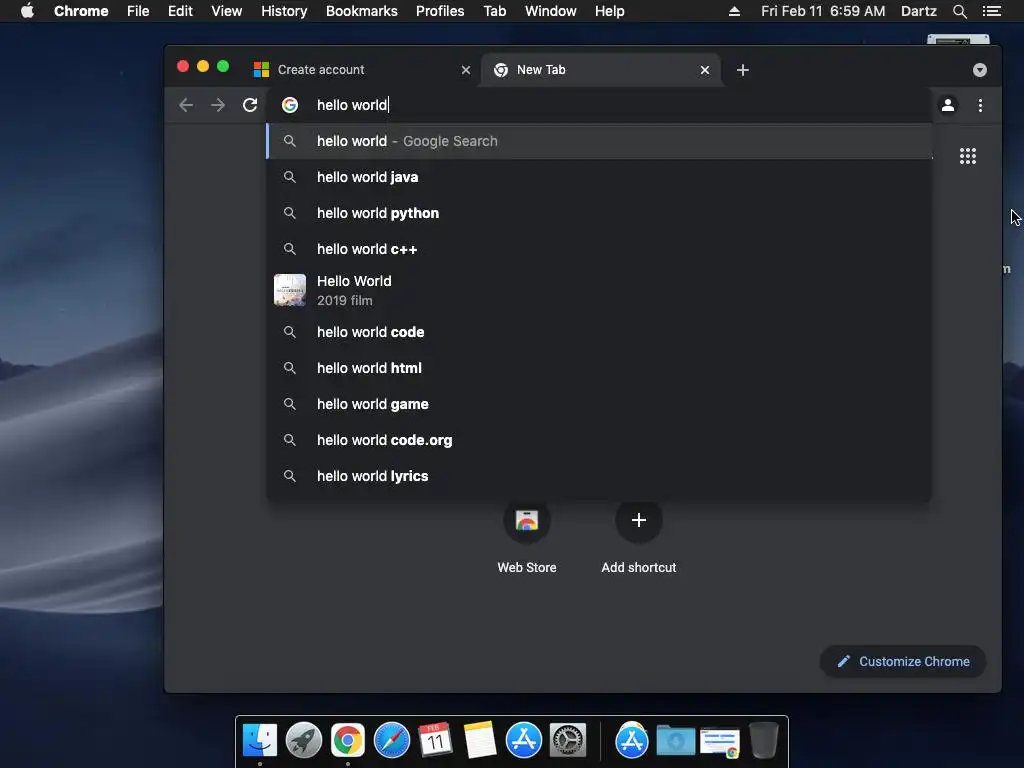Screen dimensions: 1024x768
Task: Open a new tab with plus button
Action: 743,70
